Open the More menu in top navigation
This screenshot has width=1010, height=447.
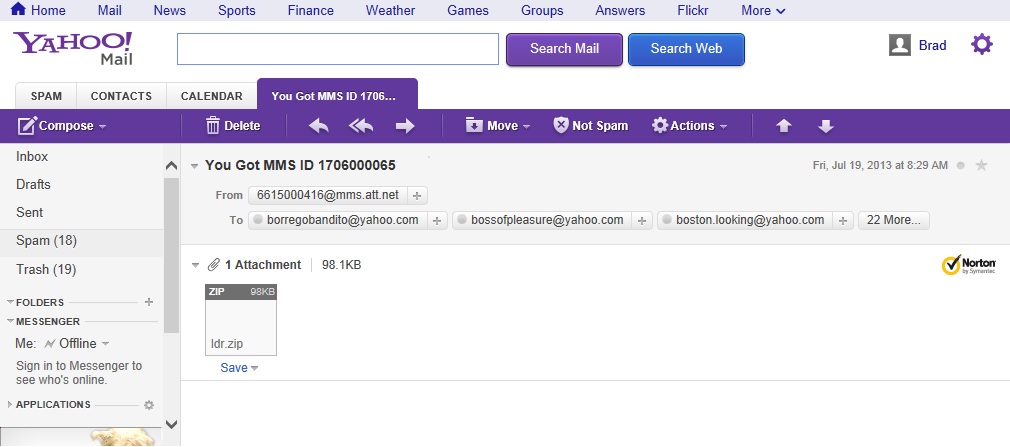tap(763, 10)
